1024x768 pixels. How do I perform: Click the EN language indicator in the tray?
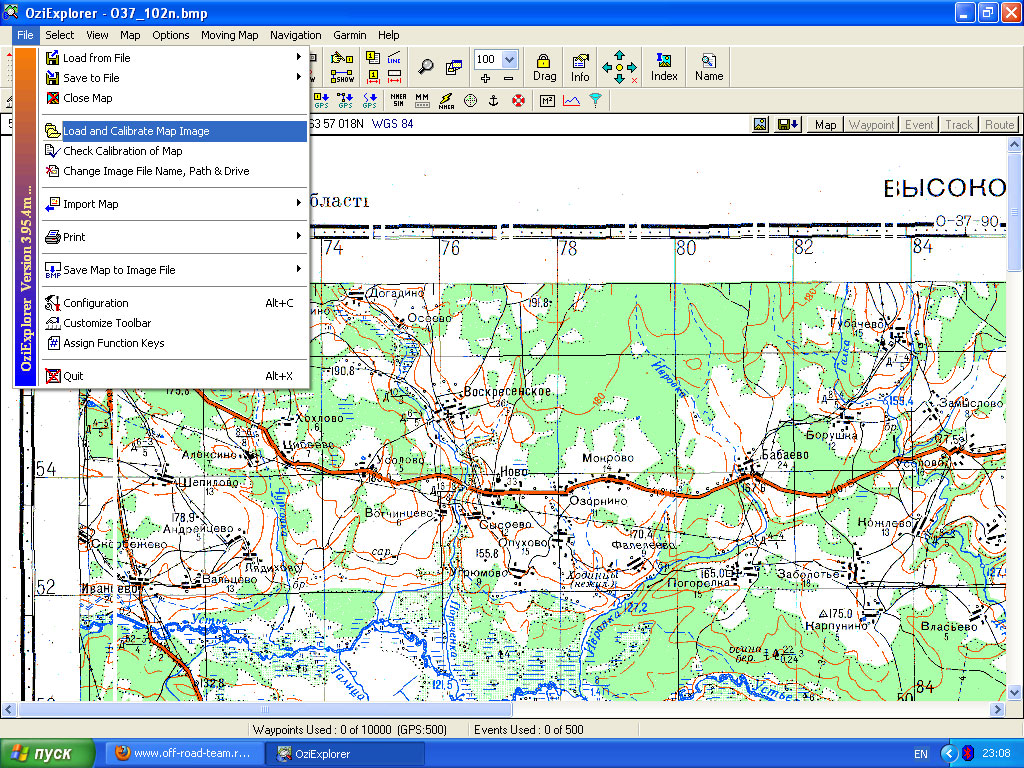[920, 754]
